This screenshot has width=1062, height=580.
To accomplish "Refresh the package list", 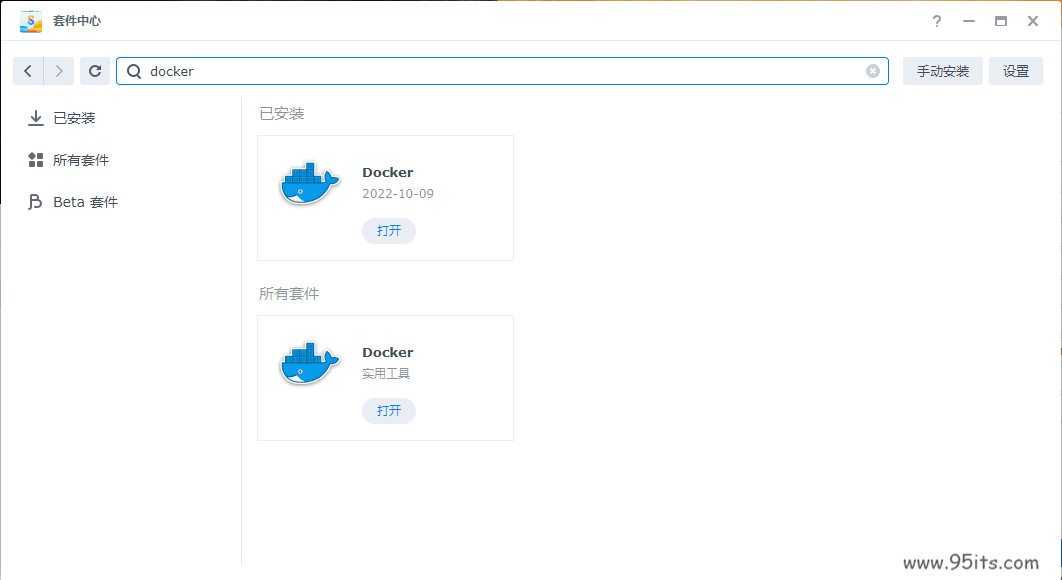I will coord(95,71).
